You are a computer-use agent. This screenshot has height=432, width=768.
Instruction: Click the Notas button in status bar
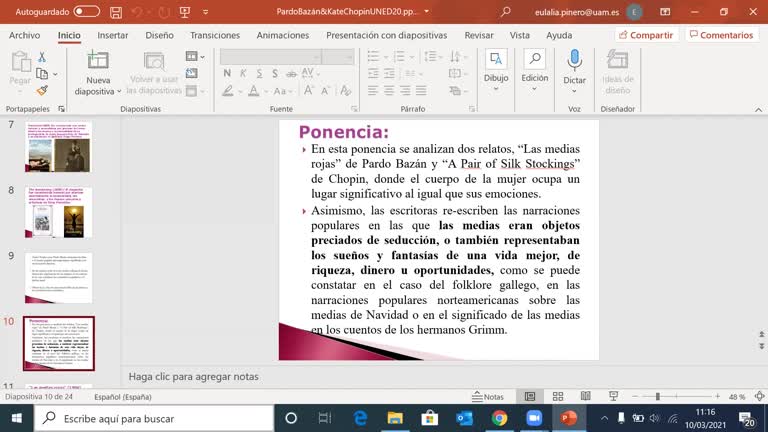488,397
